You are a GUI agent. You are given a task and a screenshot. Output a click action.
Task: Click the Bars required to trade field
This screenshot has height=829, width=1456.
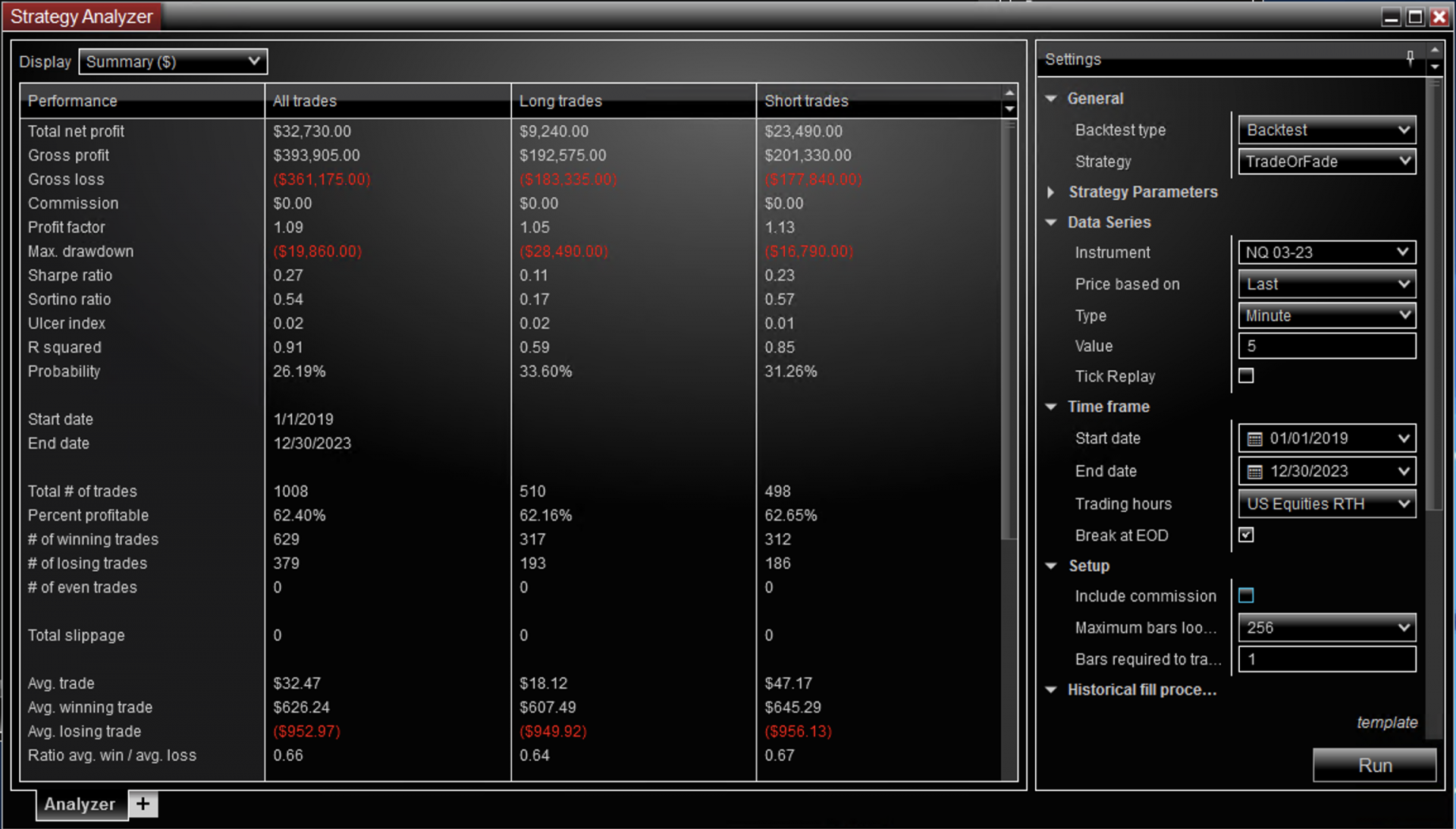click(x=1326, y=659)
